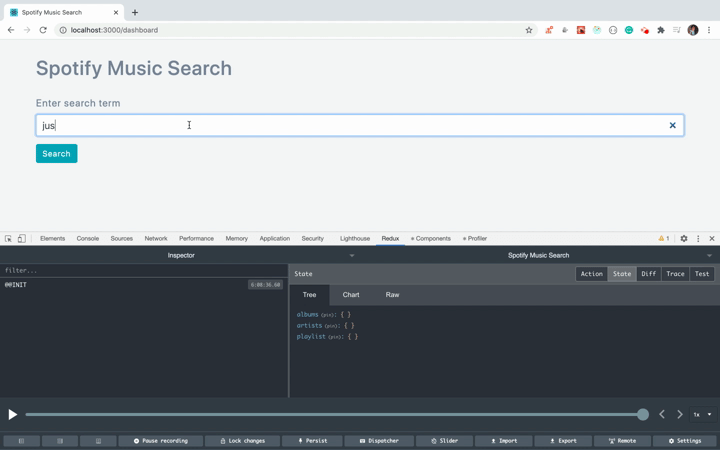Viewport: 720px width, 450px height.
Task: Open the Application tab
Action: [x=275, y=238]
